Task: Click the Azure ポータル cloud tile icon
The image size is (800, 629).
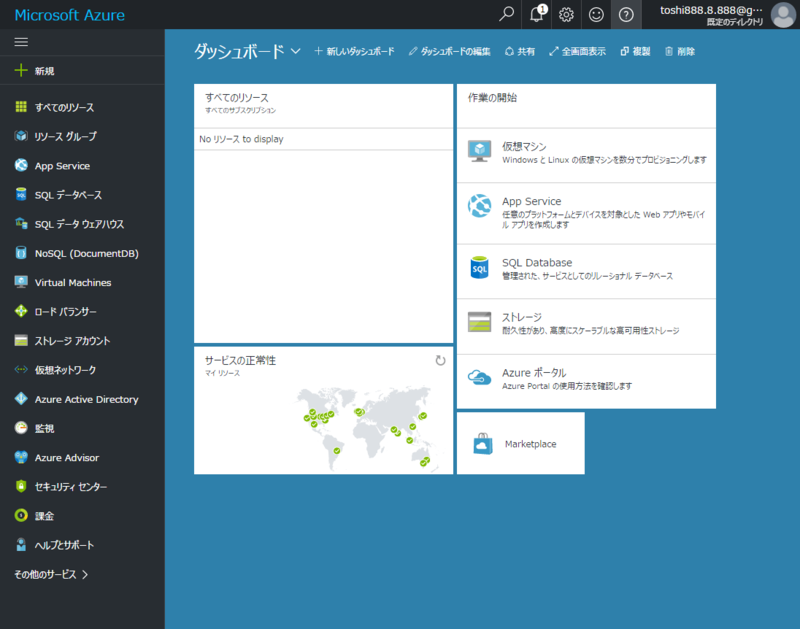Action: click(479, 378)
